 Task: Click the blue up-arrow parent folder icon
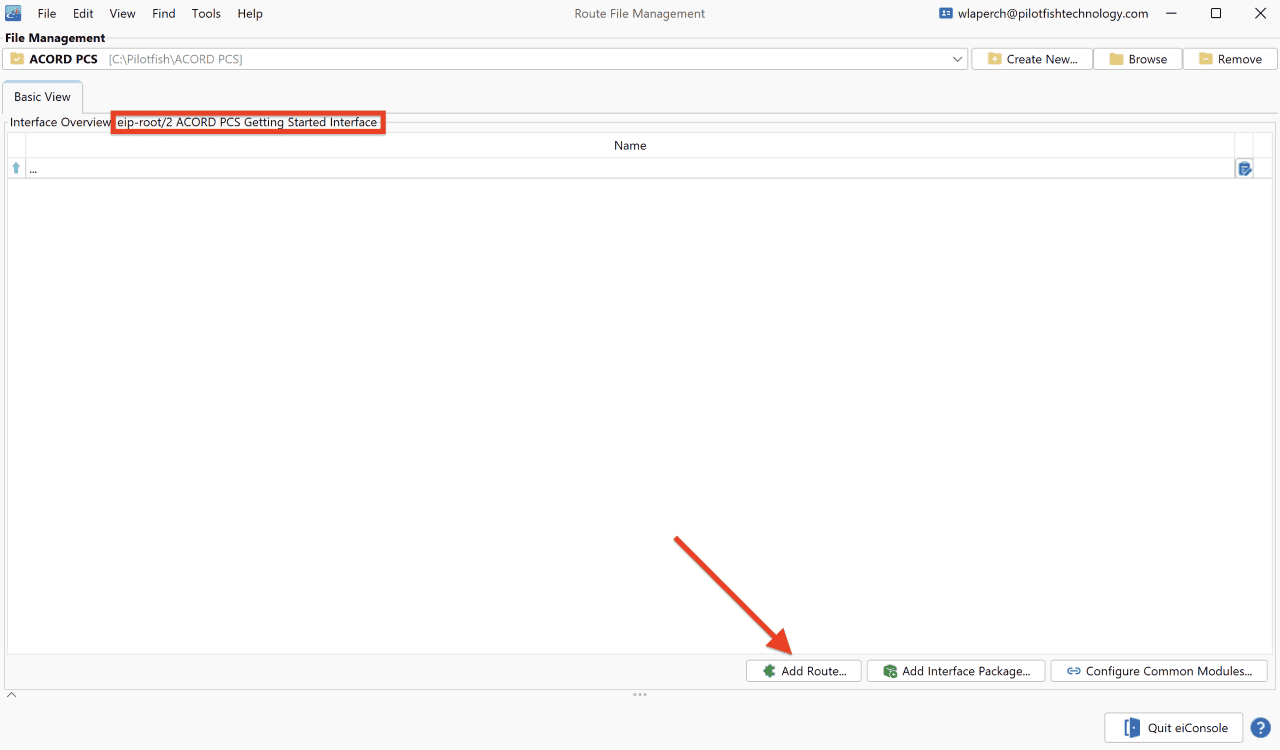(x=16, y=169)
